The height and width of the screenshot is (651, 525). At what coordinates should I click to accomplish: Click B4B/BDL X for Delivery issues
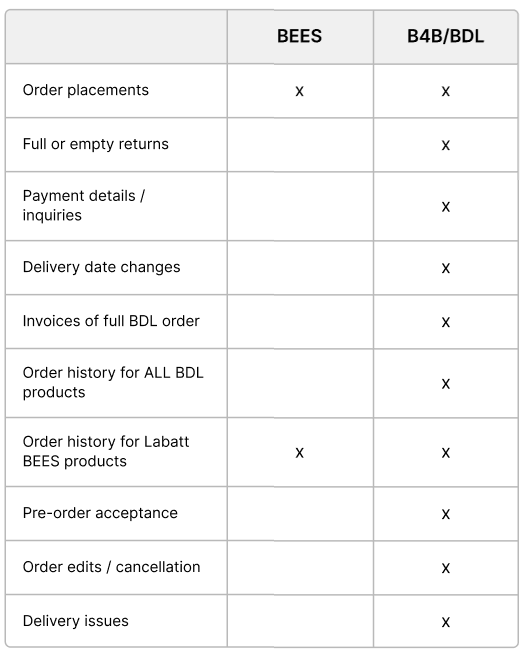pyautogui.click(x=445, y=622)
